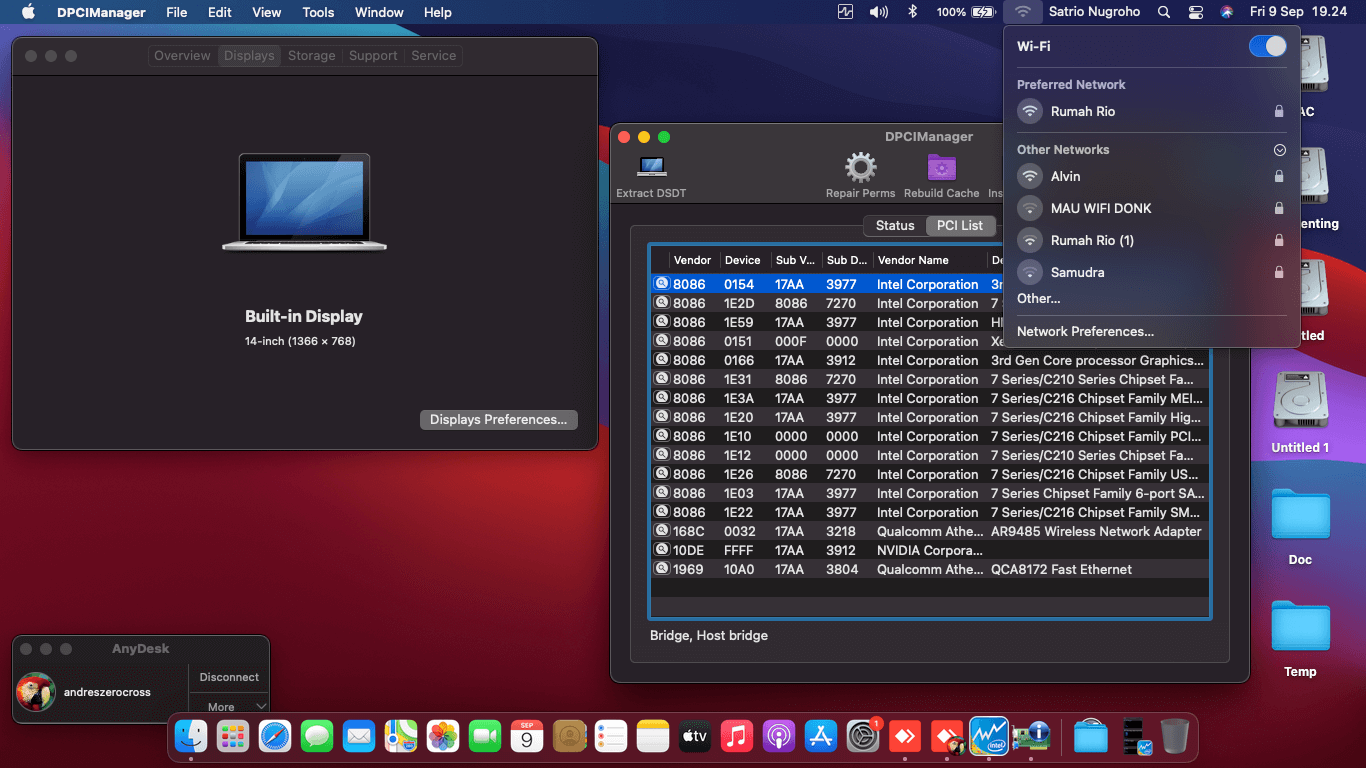Screen dimensions: 1366x768
Task: Expand the AnyDesk More dropdown
Action: (x=229, y=706)
